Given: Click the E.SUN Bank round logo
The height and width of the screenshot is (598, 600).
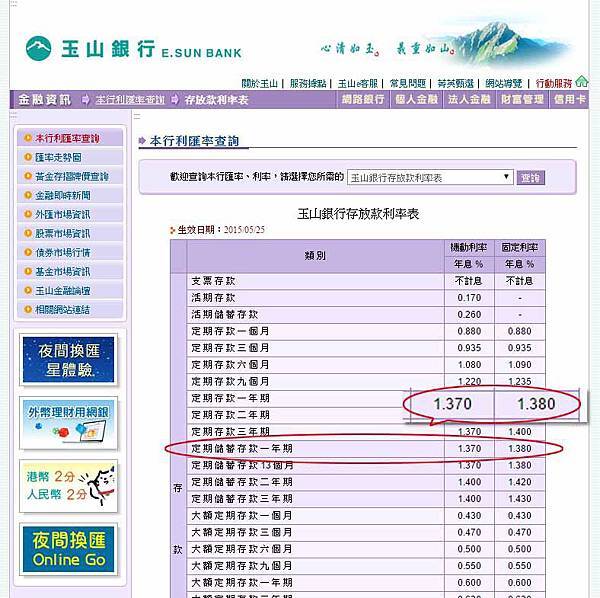Looking at the screenshot, I should pyautogui.click(x=38, y=48).
